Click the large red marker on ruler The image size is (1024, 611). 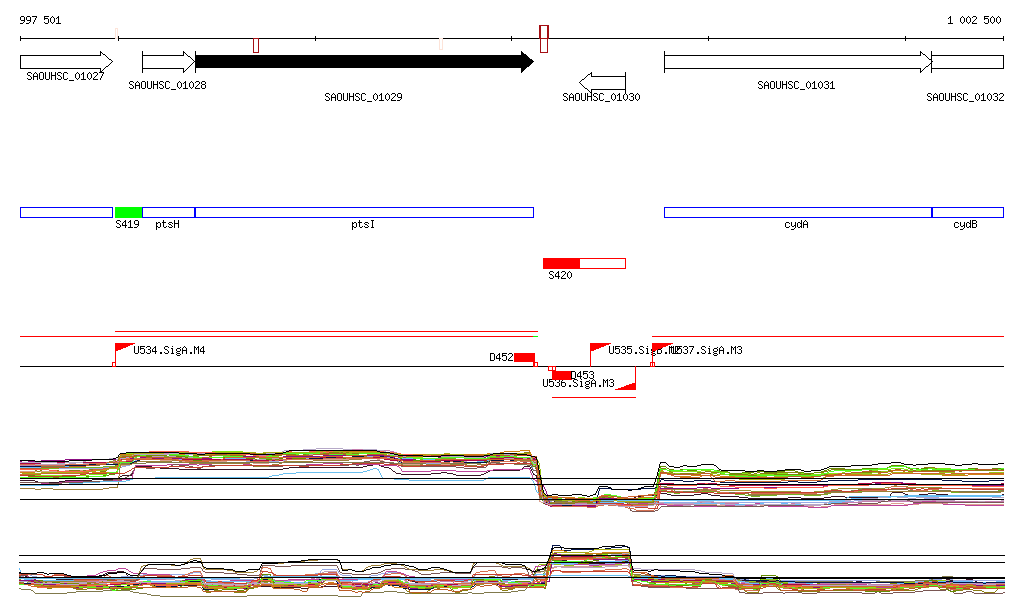(x=544, y=39)
